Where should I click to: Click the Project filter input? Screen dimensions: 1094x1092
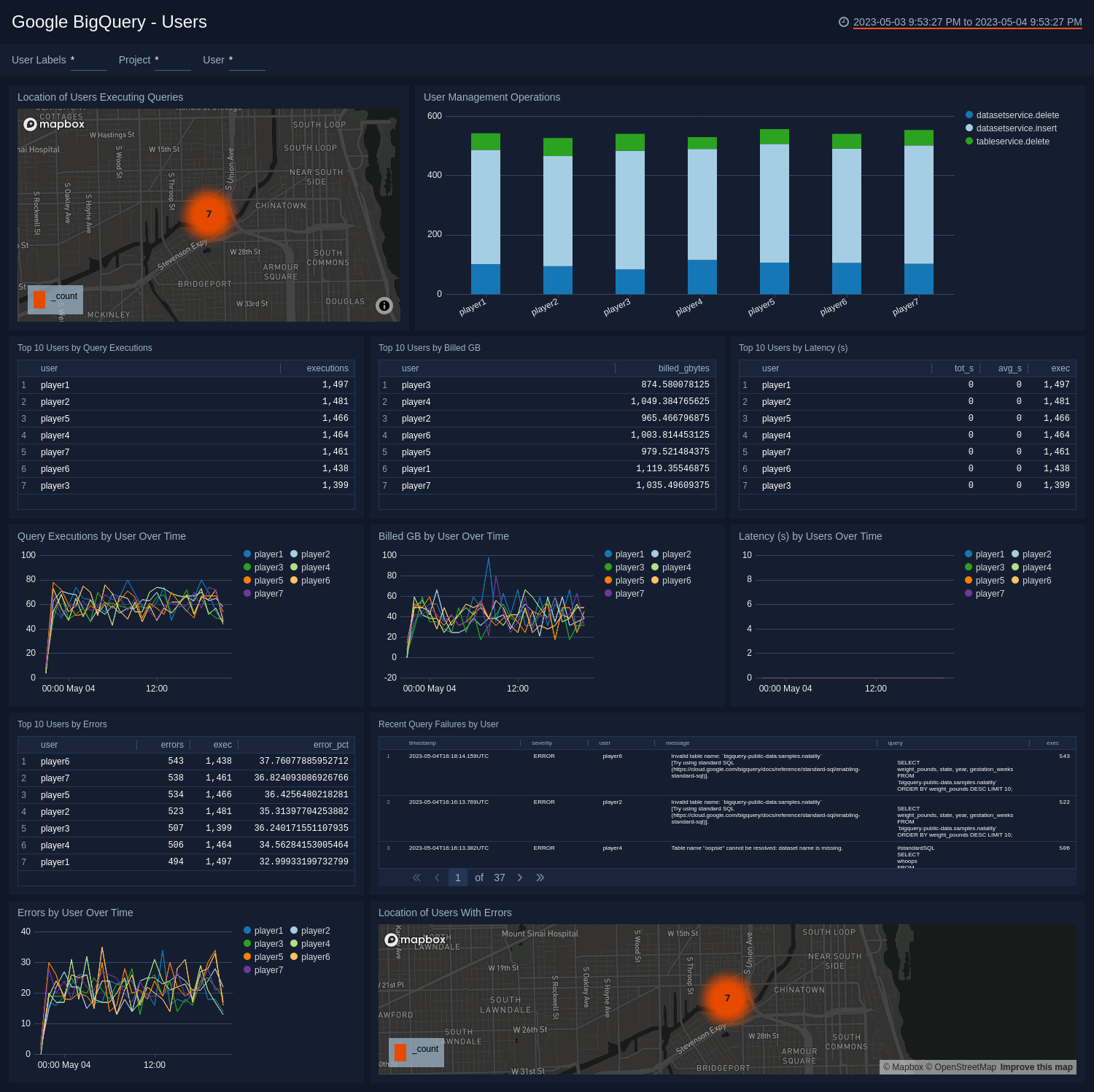(173, 61)
